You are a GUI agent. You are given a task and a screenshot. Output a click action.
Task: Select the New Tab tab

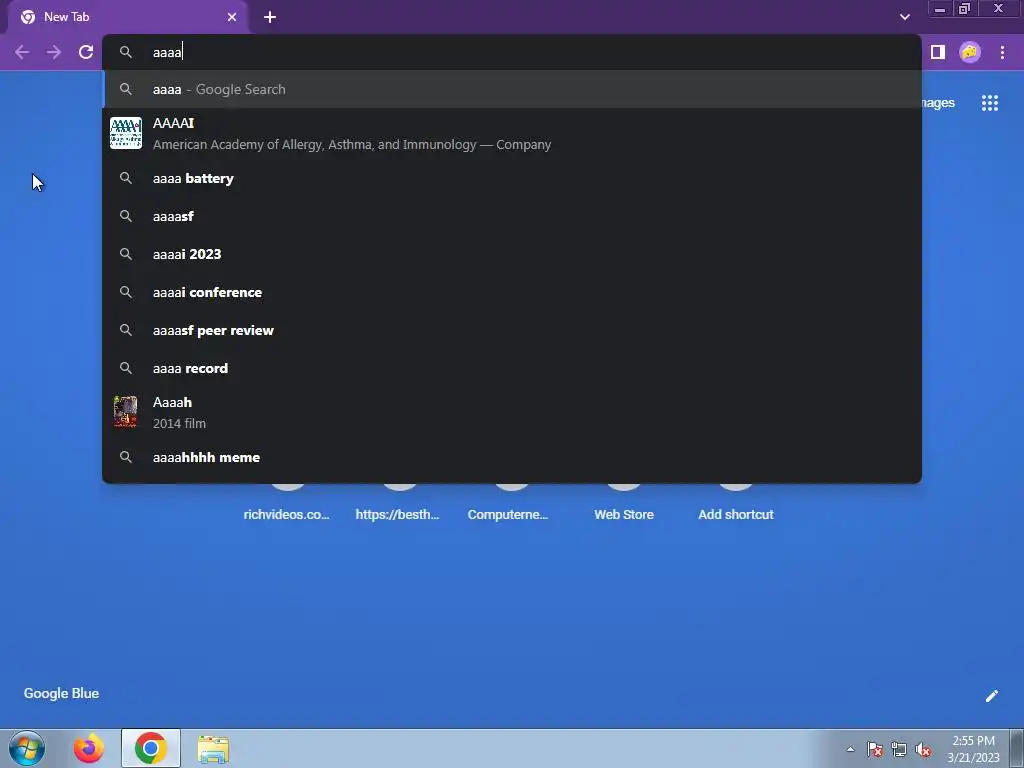click(x=127, y=17)
